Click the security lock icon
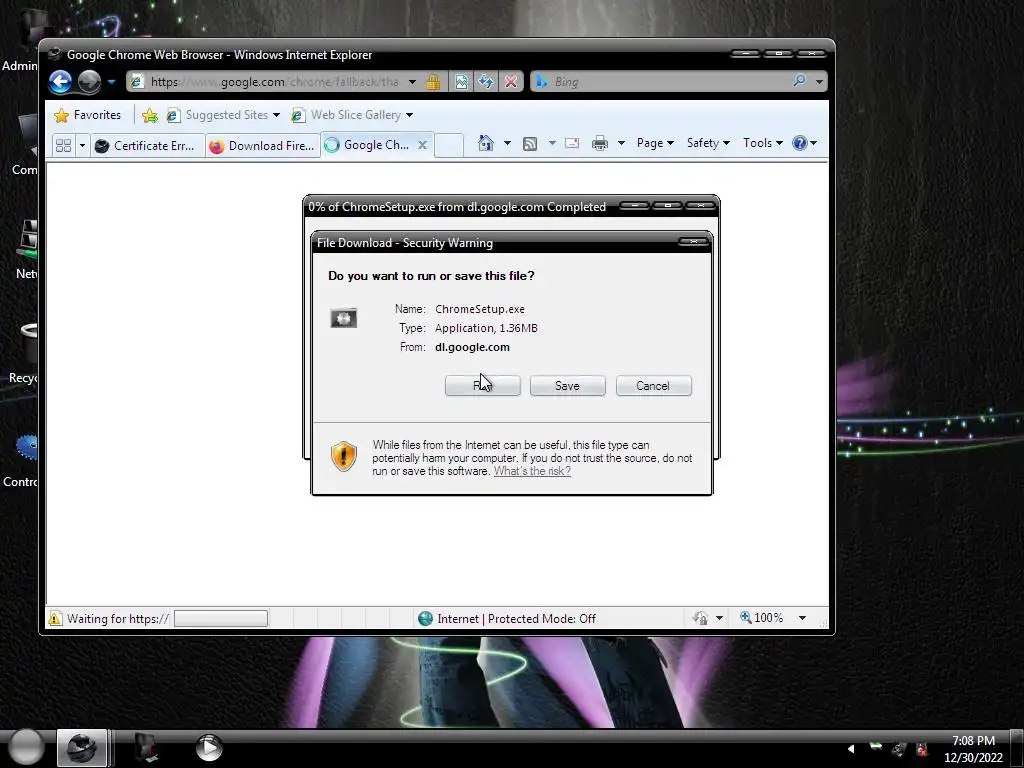Screen dimensions: 1024x768 [432, 82]
